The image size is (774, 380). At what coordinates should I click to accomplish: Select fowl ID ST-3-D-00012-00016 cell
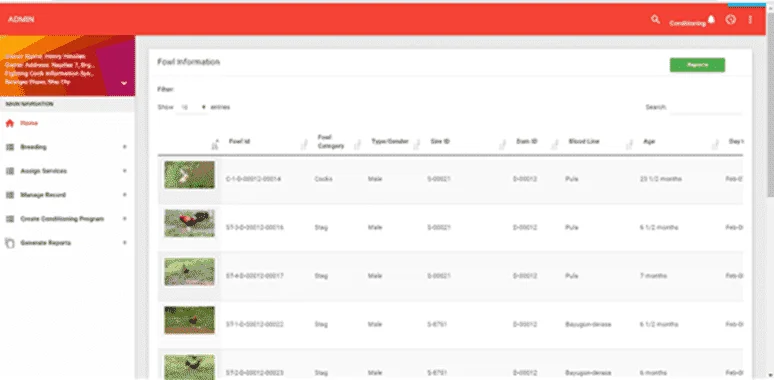pyautogui.click(x=254, y=228)
